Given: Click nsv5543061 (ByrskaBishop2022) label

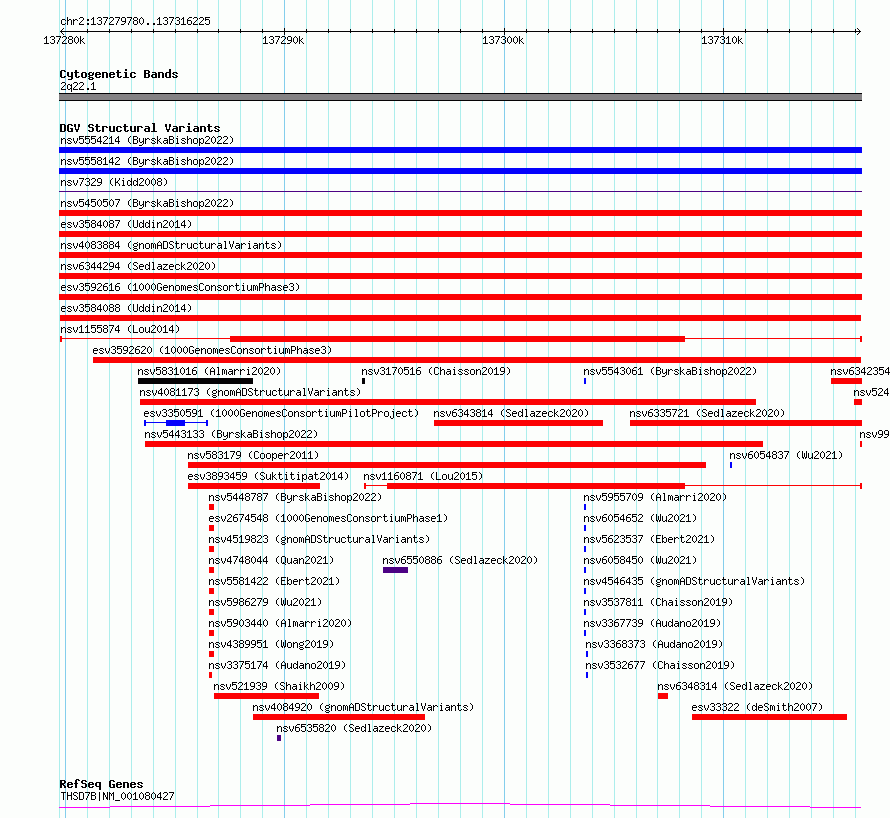Looking at the screenshot, I should pyautogui.click(x=670, y=371).
